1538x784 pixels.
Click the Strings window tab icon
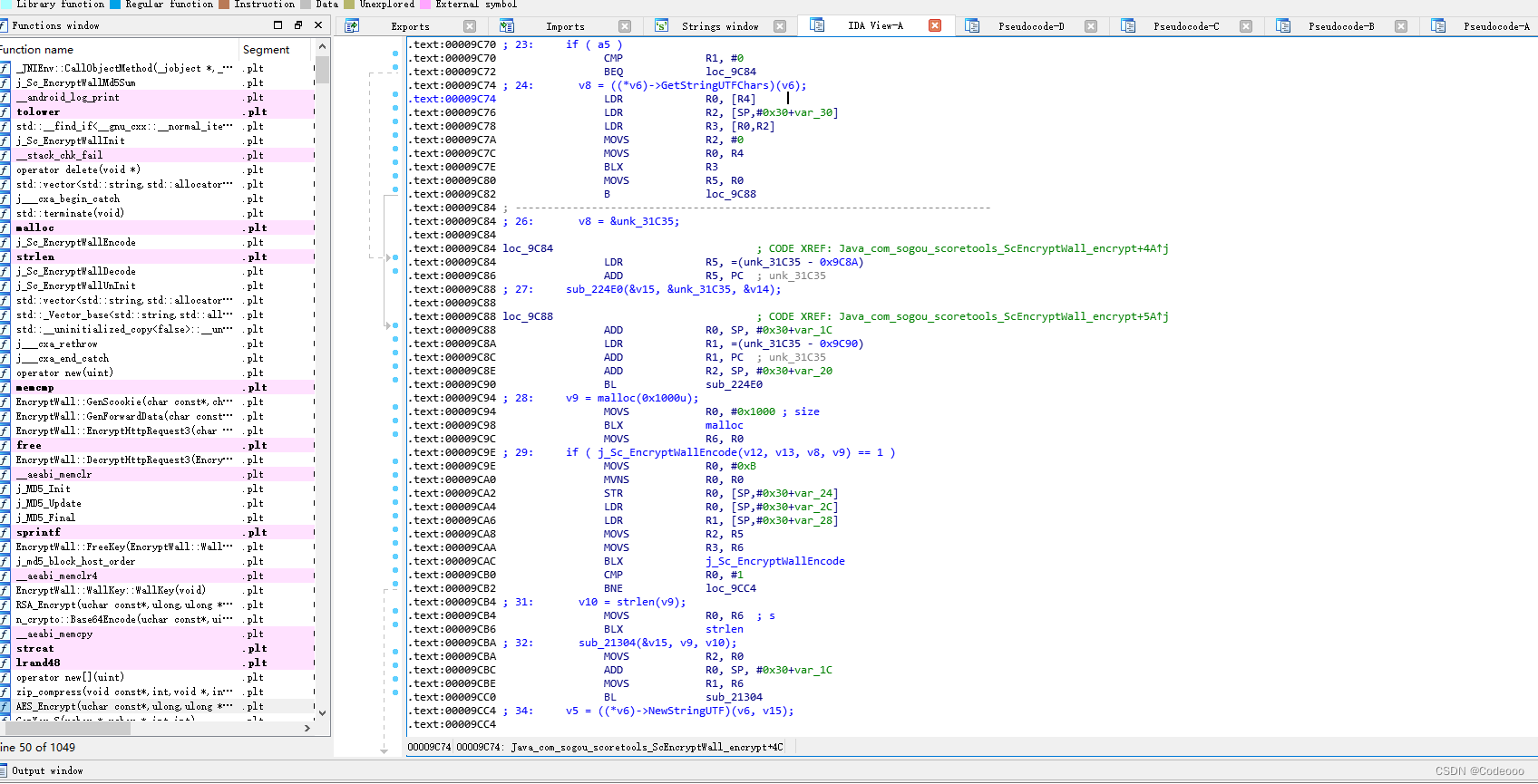point(662,25)
